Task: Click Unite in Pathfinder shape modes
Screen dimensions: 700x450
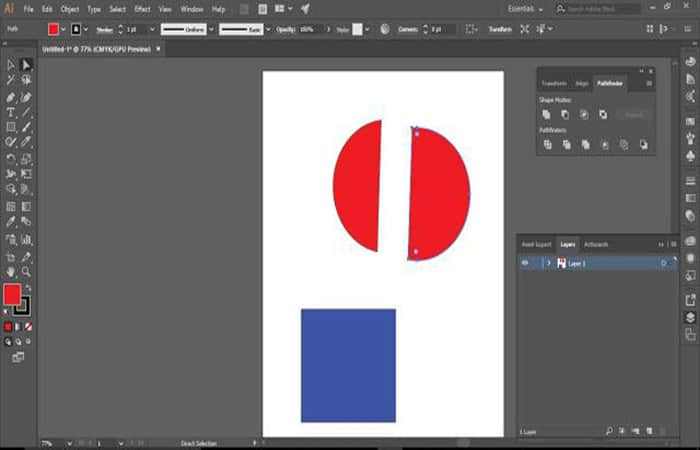Action: 546,115
